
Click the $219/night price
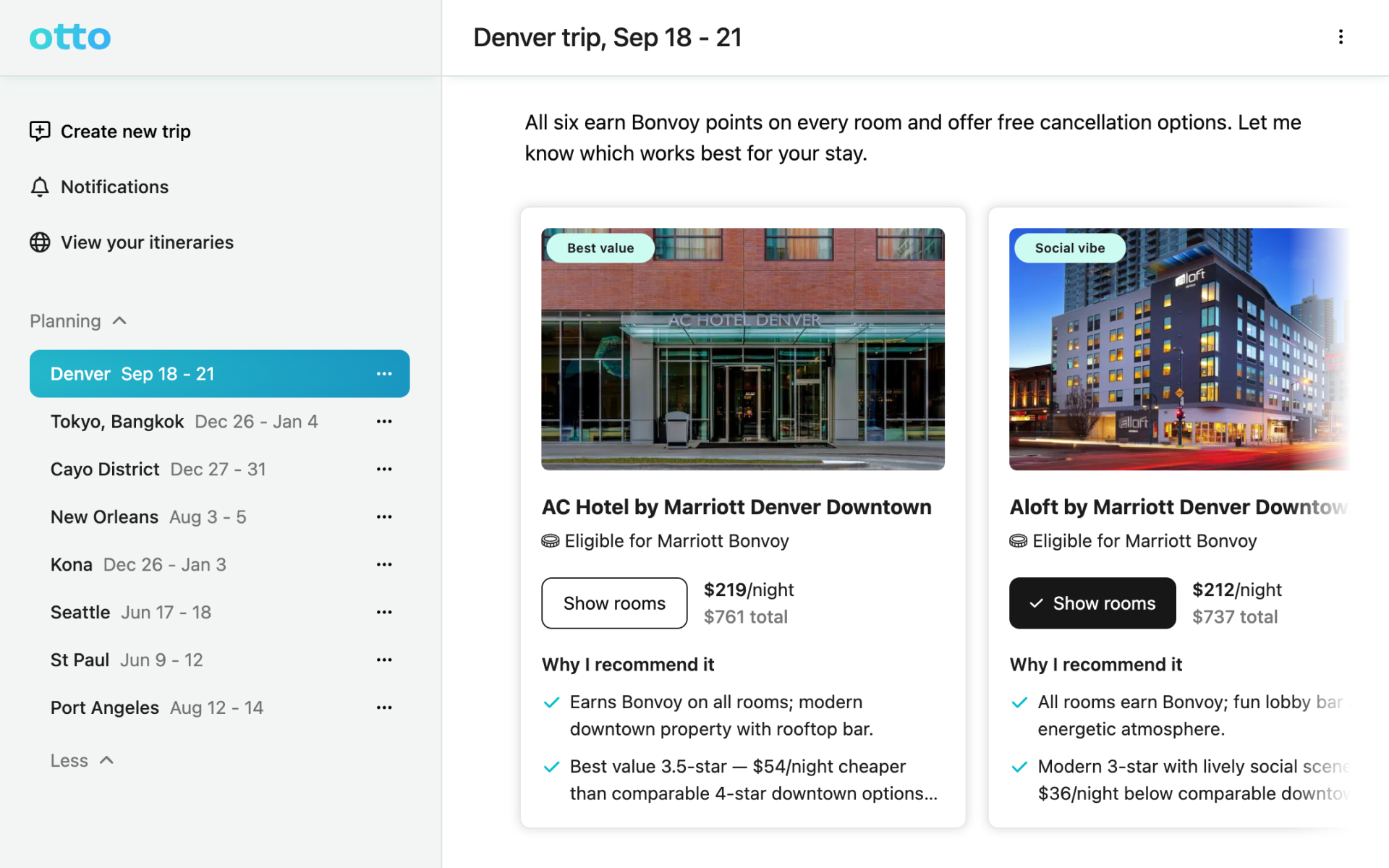(749, 590)
